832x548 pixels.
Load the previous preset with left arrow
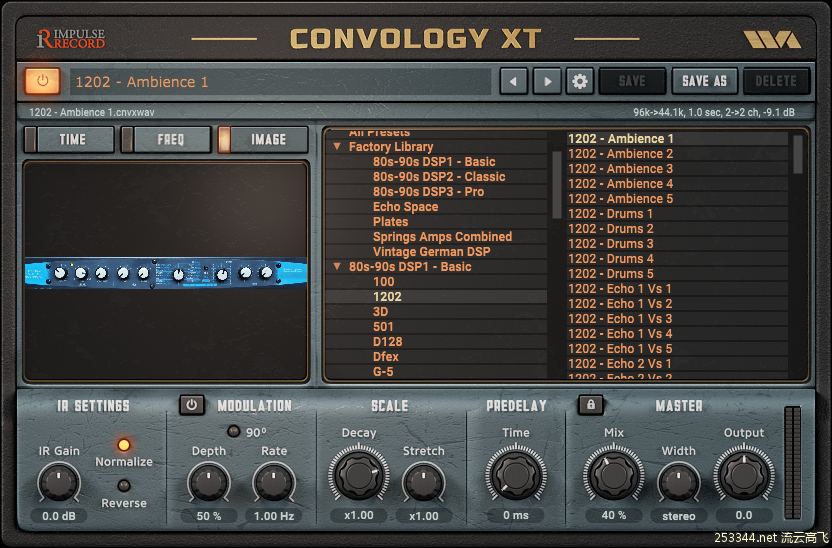coord(513,82)
